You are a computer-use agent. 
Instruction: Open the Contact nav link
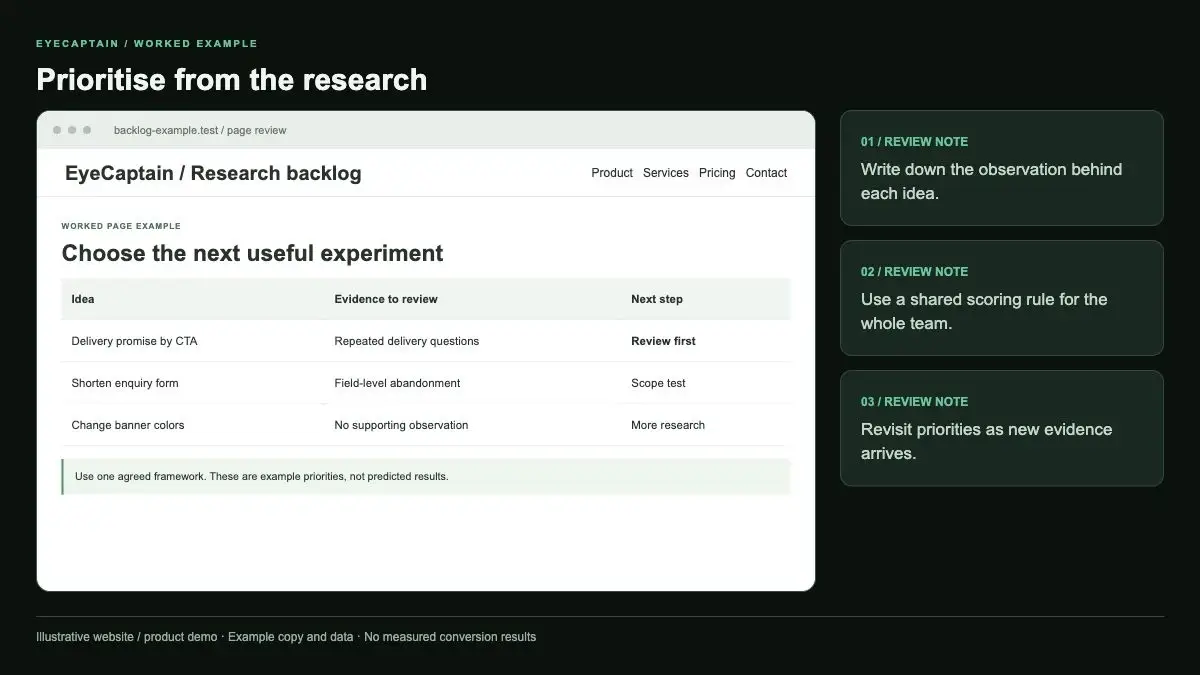766,173
